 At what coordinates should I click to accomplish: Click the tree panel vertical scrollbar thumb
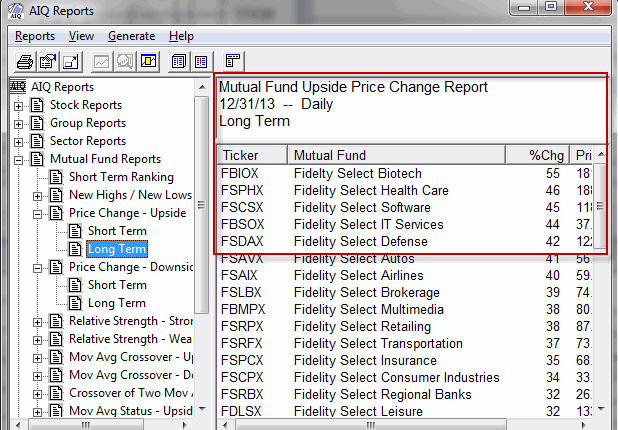(x=202, y=205)
